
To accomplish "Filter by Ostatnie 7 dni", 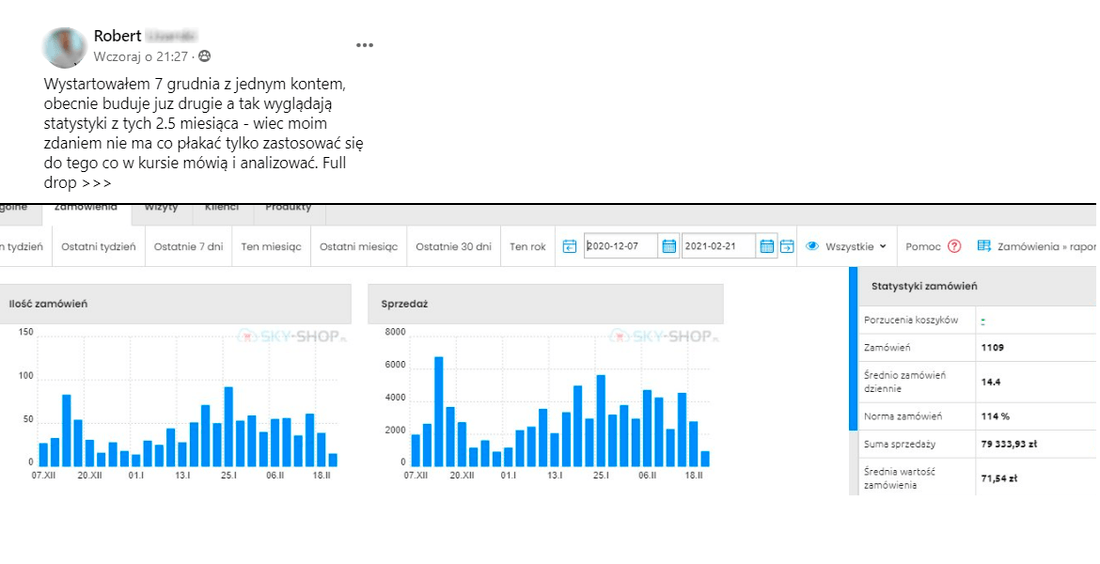I will [189, 246].
